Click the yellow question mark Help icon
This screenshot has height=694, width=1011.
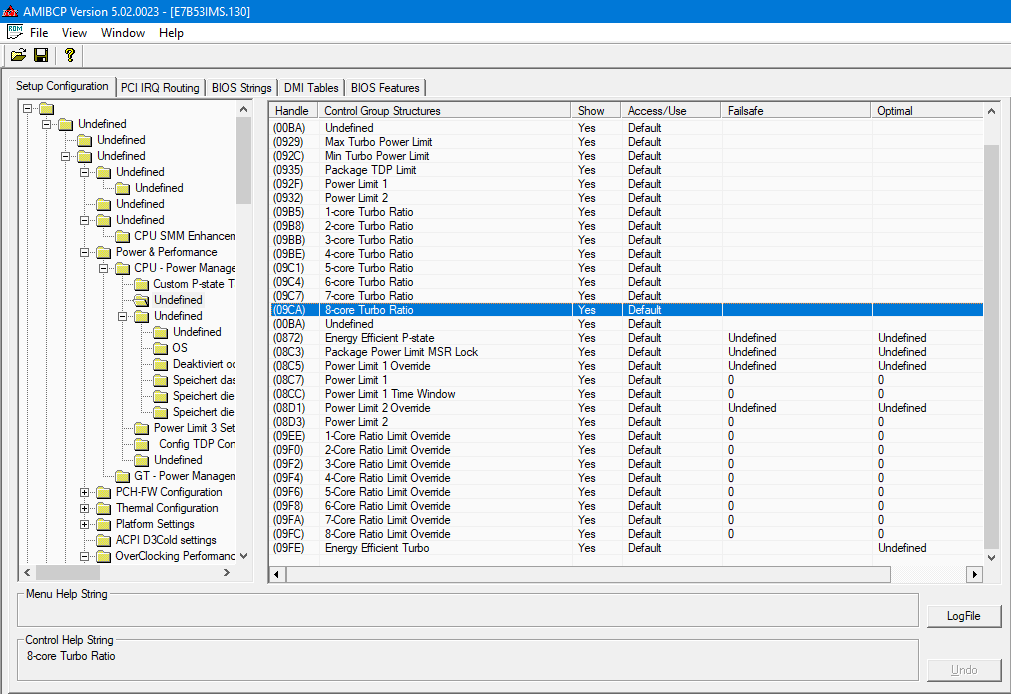pyautogui.click(x=69, y=55)
